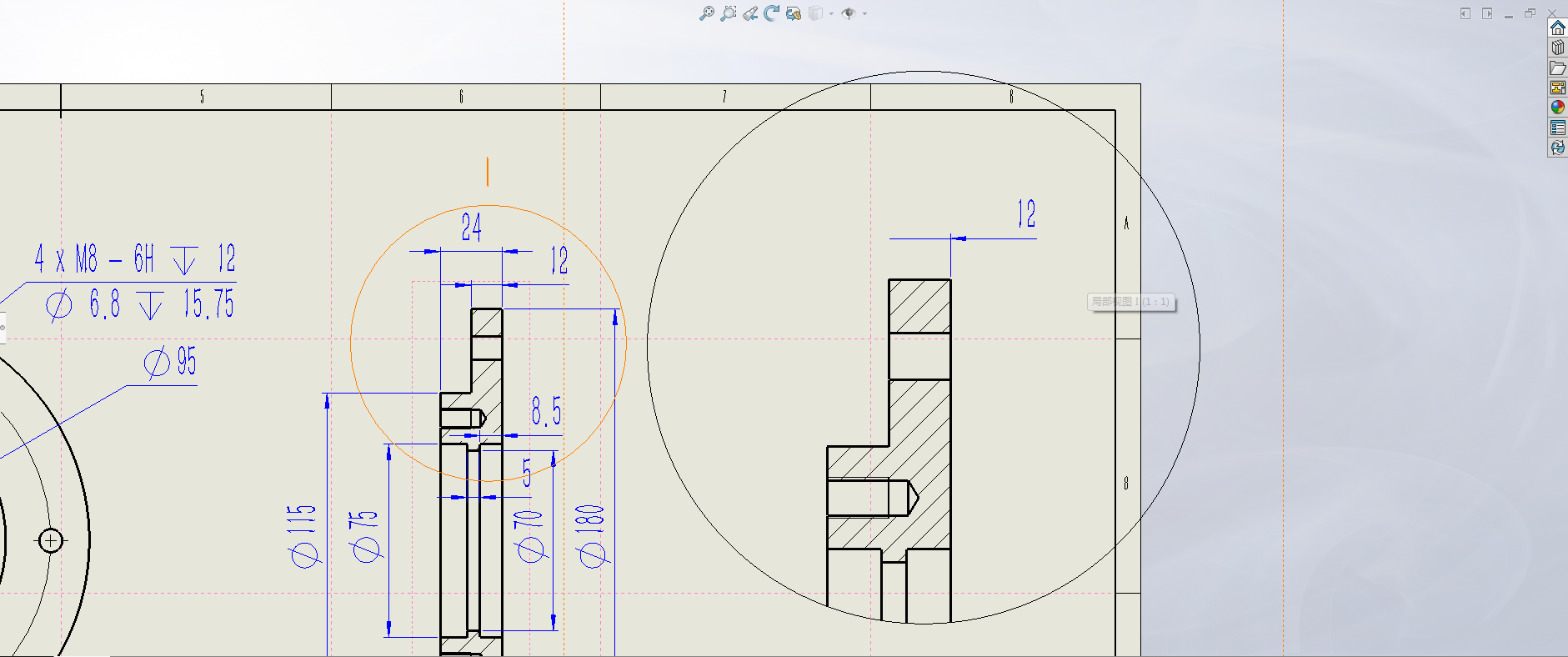Click the Previous View icon
The width and height of the screenshot is (1568, 657).
pyautogui.click(x=750, y=13)
